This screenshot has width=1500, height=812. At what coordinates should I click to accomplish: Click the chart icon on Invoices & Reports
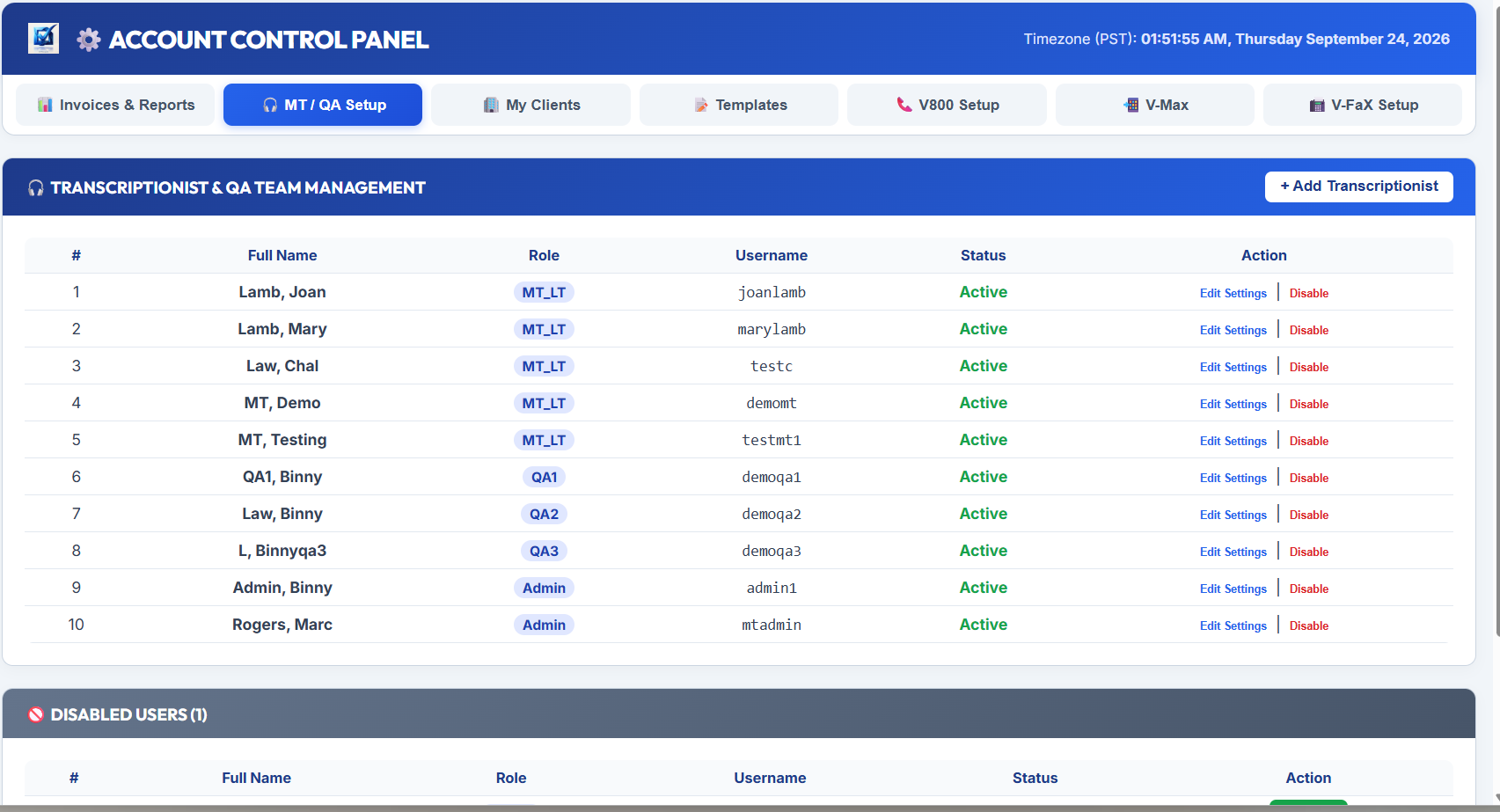(45, 105)
